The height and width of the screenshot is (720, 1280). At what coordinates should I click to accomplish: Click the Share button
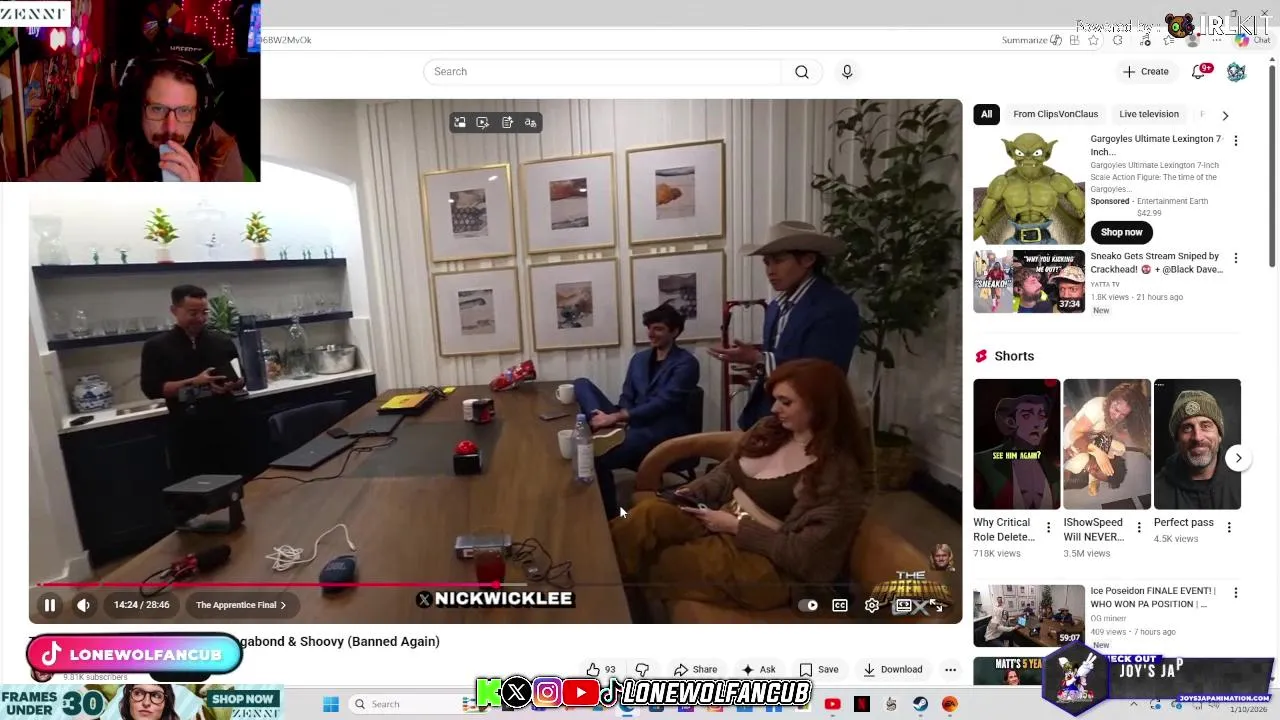(x=695, y=669)
